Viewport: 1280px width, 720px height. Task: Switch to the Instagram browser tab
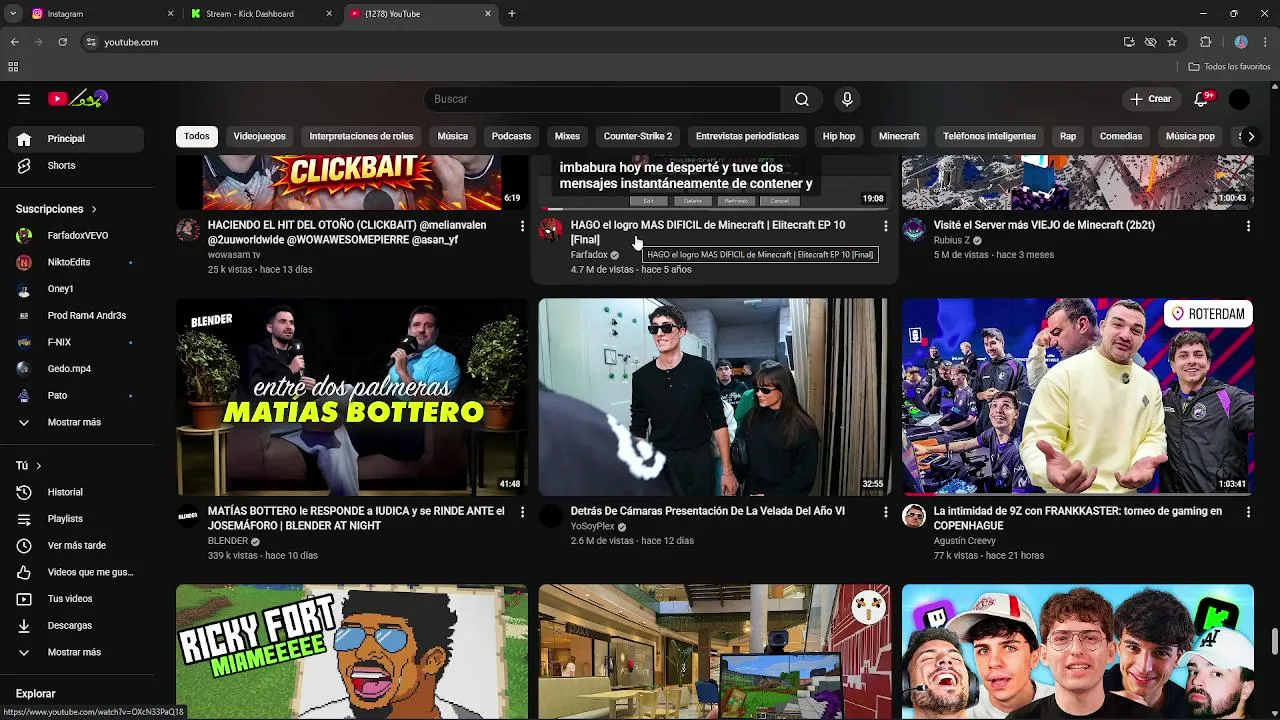[x=100, y=14]
